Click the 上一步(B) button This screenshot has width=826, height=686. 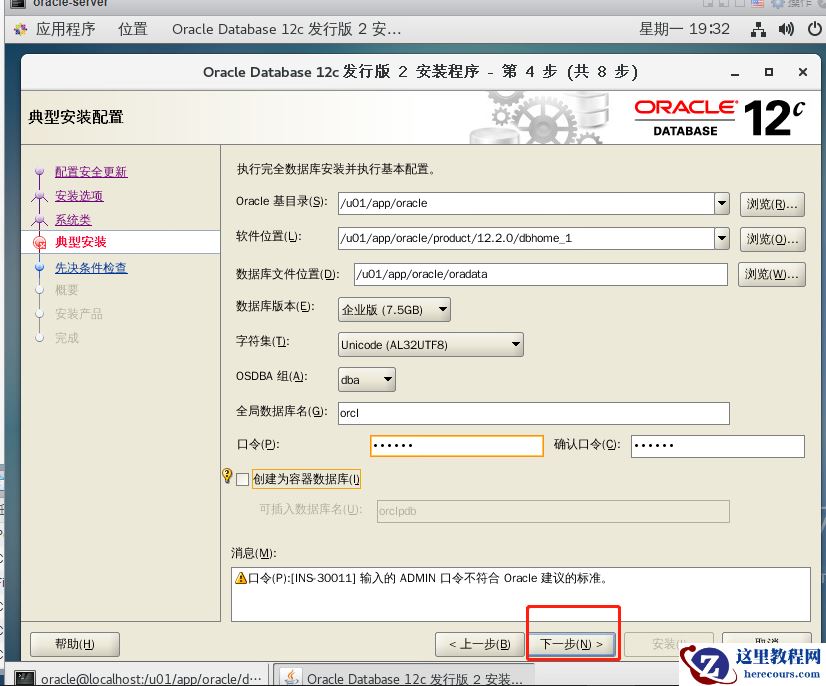479,644
